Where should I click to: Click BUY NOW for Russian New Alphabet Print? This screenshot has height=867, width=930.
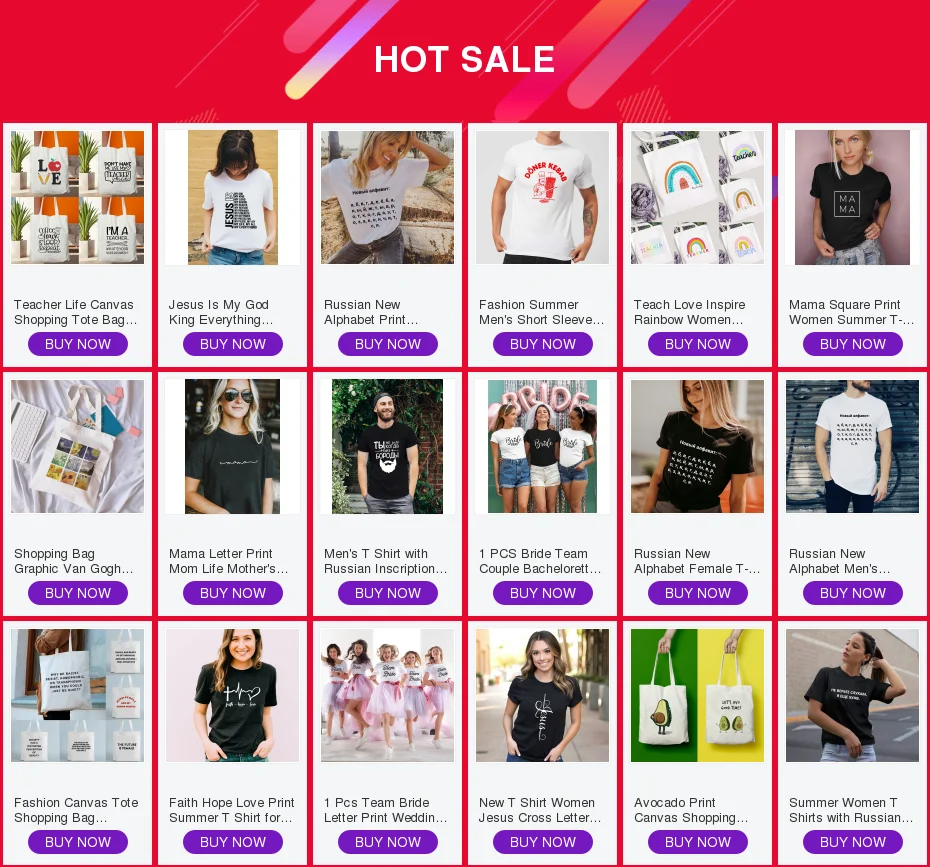[x=387, y=344]
